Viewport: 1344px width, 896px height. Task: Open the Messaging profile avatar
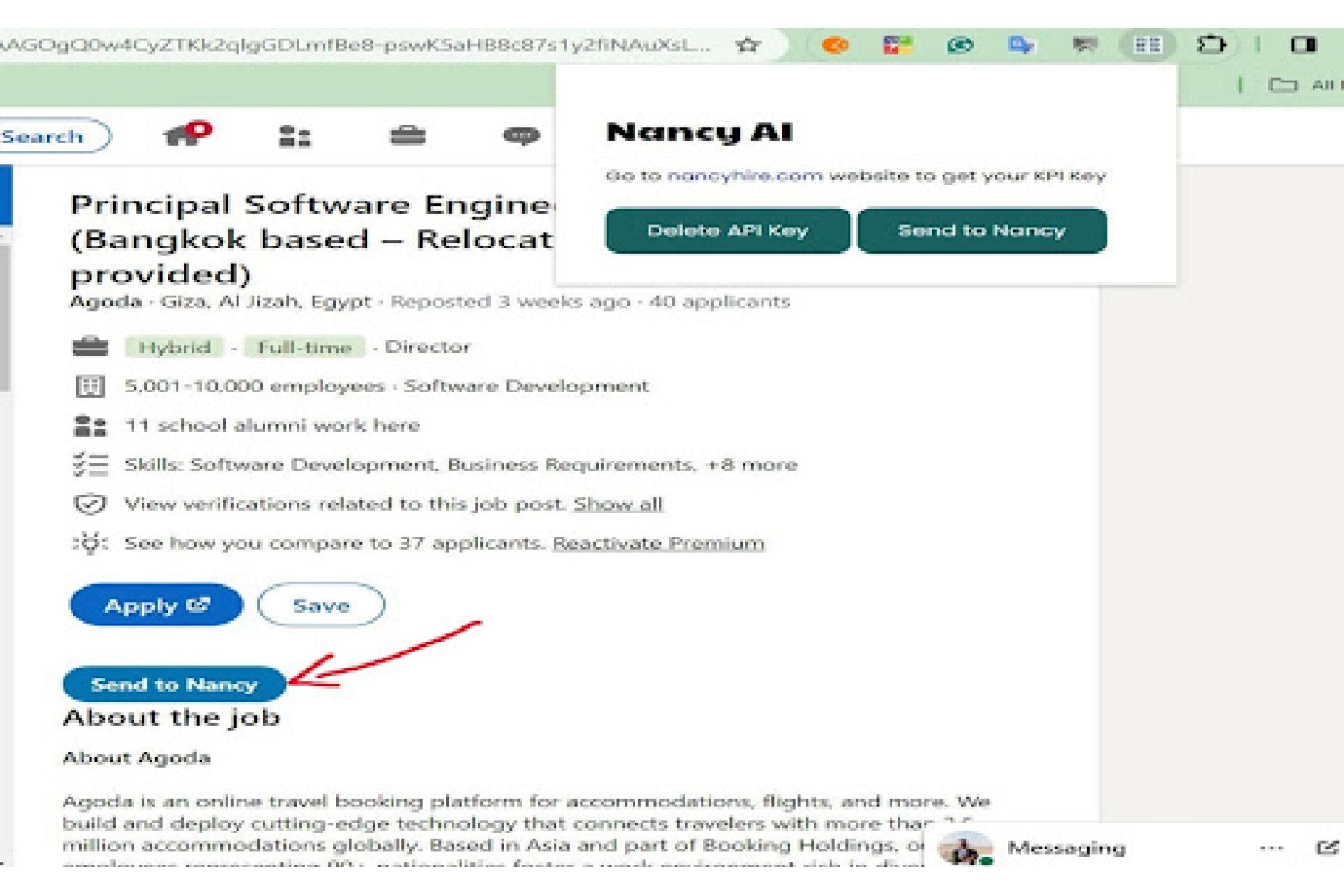tap(964, 849)
